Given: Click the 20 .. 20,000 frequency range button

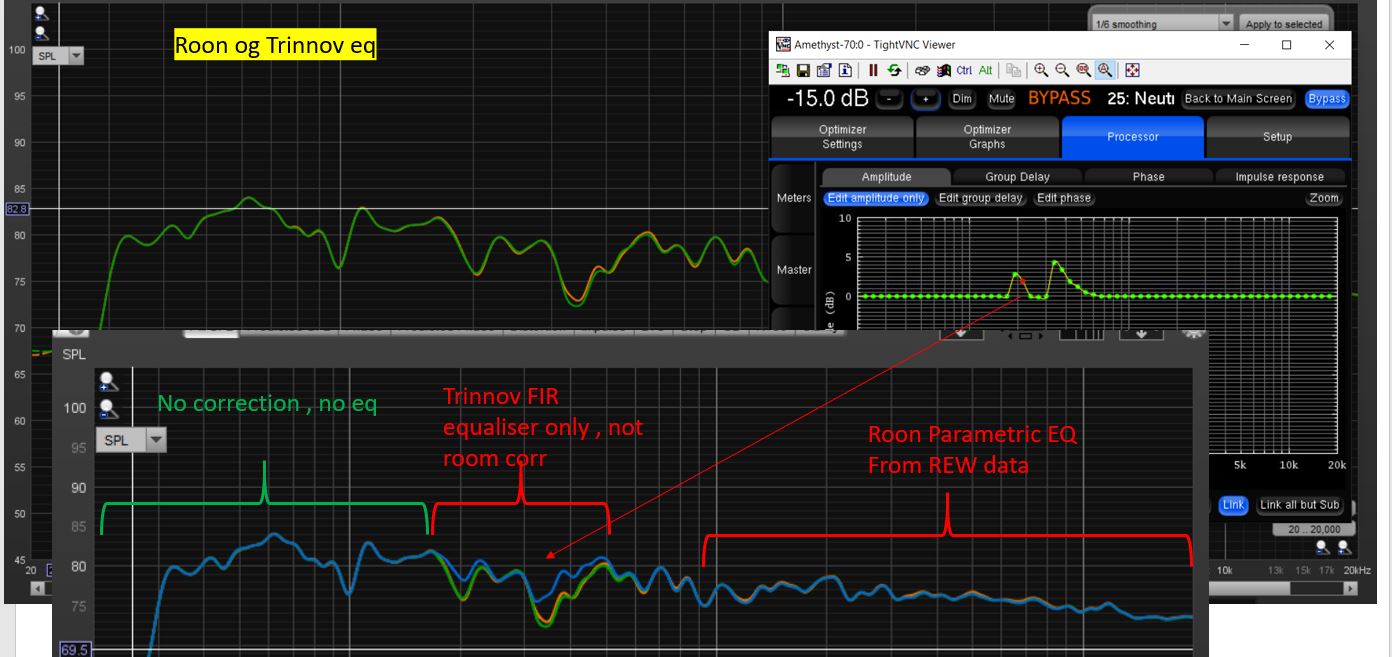Looking at the screenshot, I should 1315,529.
